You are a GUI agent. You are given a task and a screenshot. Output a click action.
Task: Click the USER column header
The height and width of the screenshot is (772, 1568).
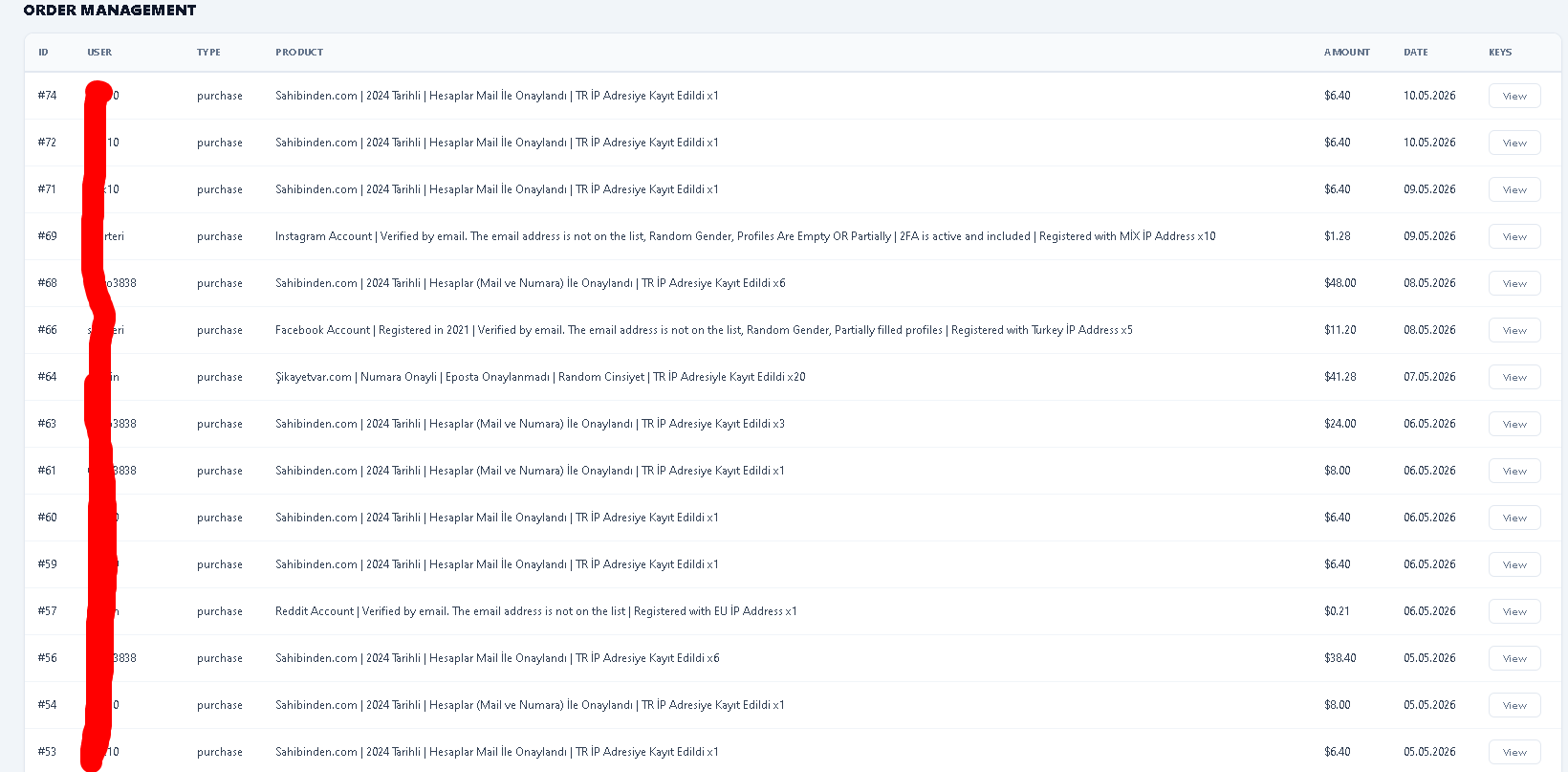pyautogui.click(x=99, y=53)
